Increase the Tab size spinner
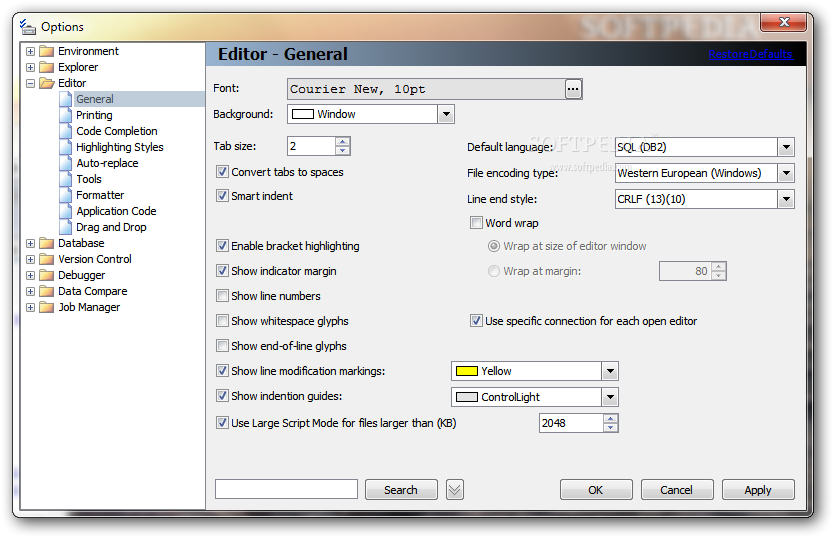Image resolution: width=834 pixels, height=538 pixels. point(343,142)
